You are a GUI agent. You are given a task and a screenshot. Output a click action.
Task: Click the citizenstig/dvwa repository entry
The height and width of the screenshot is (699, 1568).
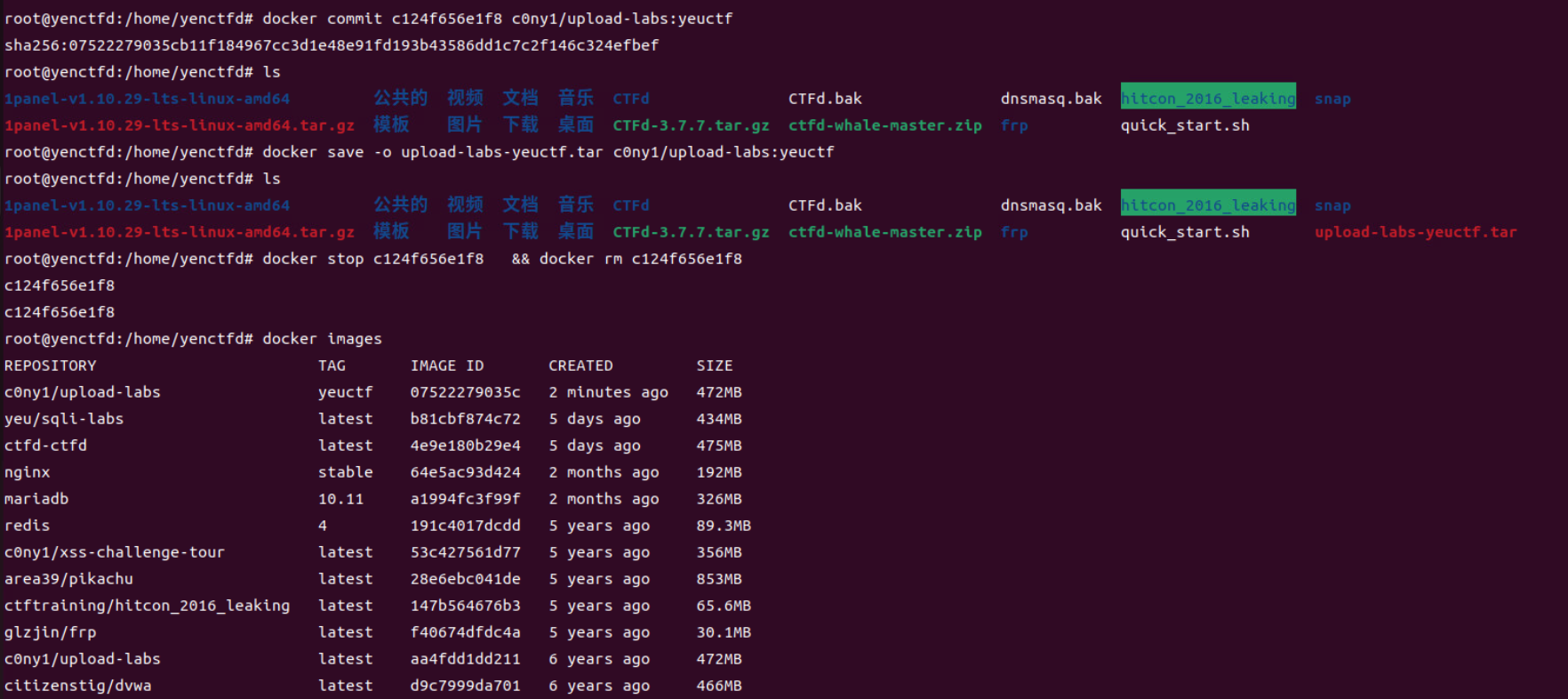point(78,686)
